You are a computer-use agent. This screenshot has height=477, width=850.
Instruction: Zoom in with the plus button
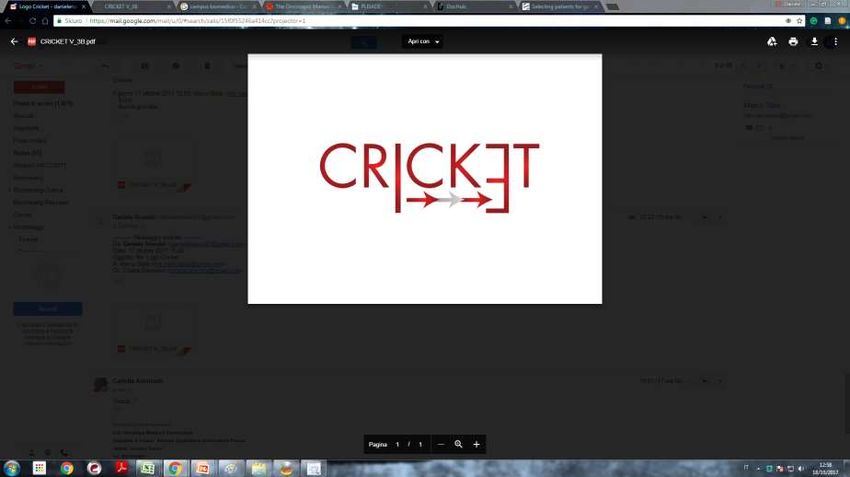coord(476,444)
